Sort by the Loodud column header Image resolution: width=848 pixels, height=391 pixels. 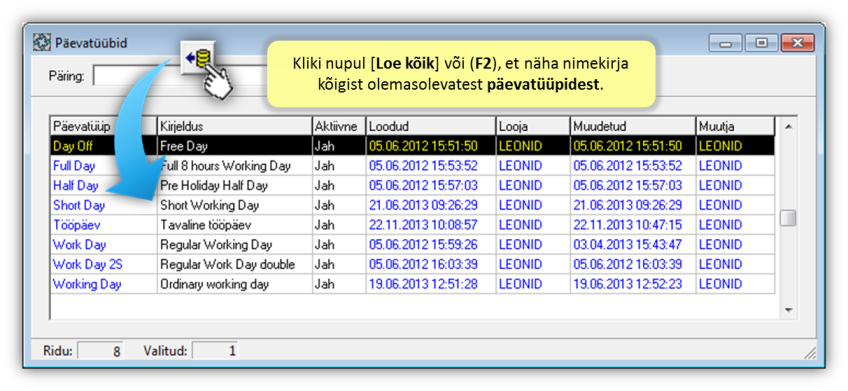click(430, 127)
